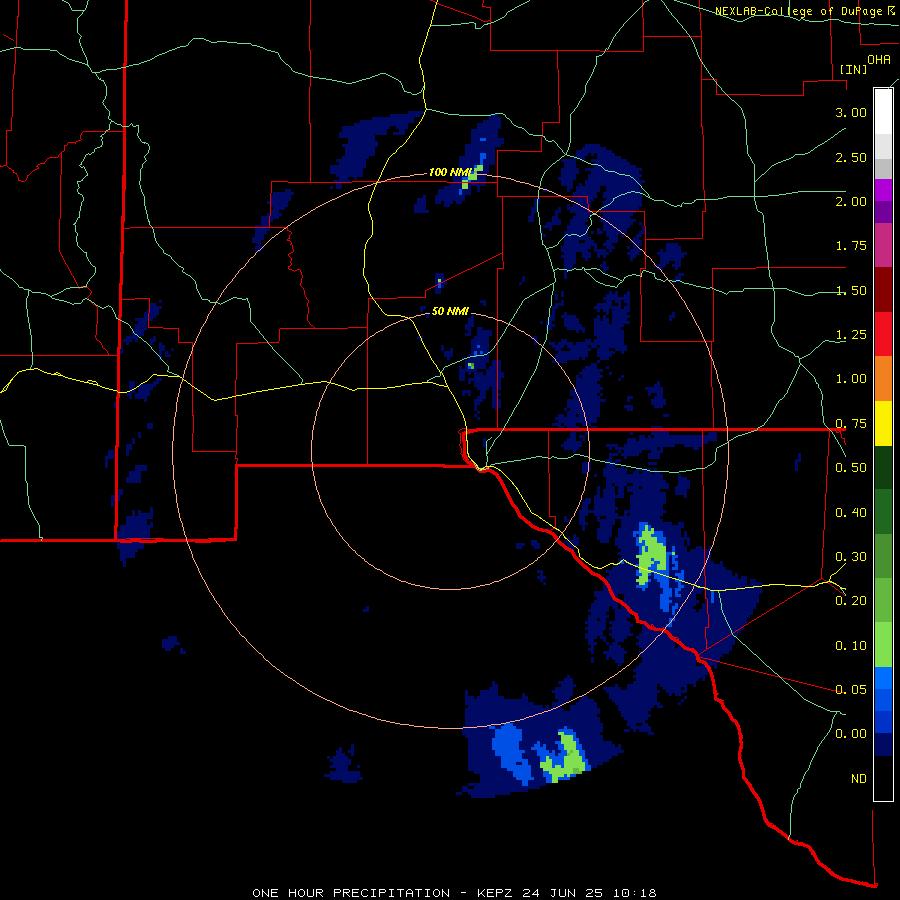Click the 1.25 legend value
This screenshot has width=900, height=900.
[x=851, y=335]
